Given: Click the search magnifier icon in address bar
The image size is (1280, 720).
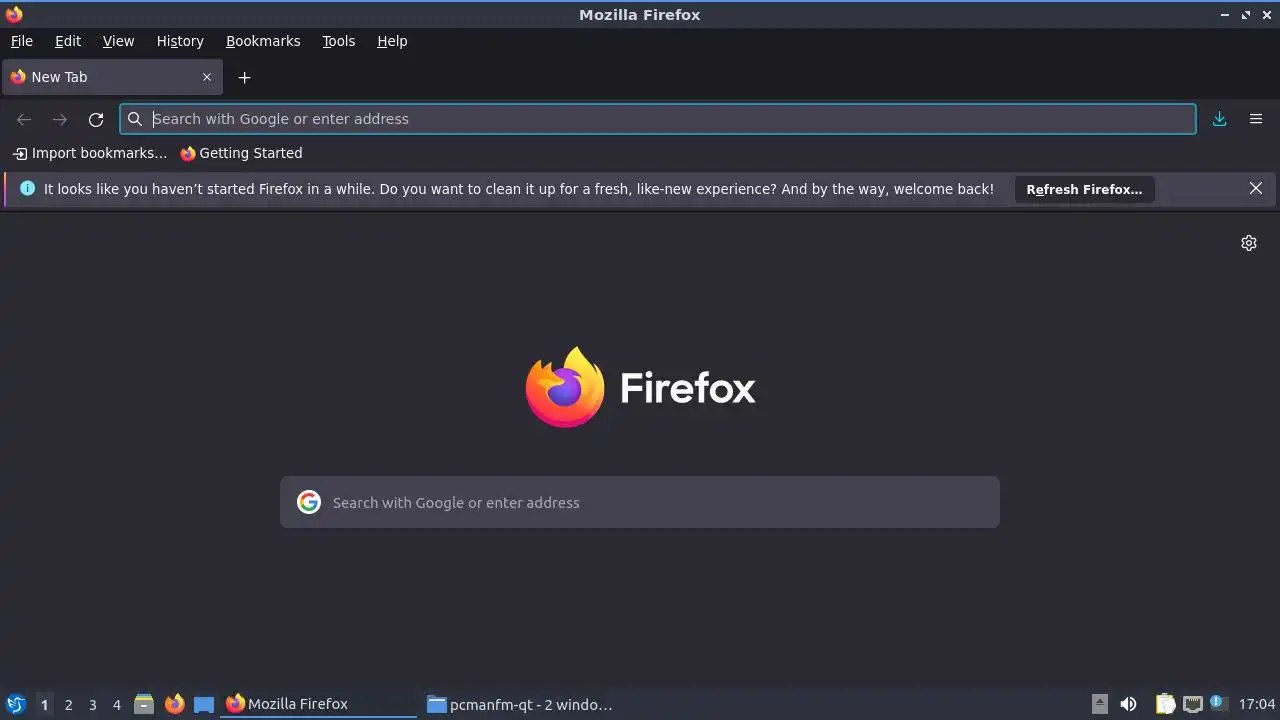Looking at the screenshot, I should click(135, 119).
